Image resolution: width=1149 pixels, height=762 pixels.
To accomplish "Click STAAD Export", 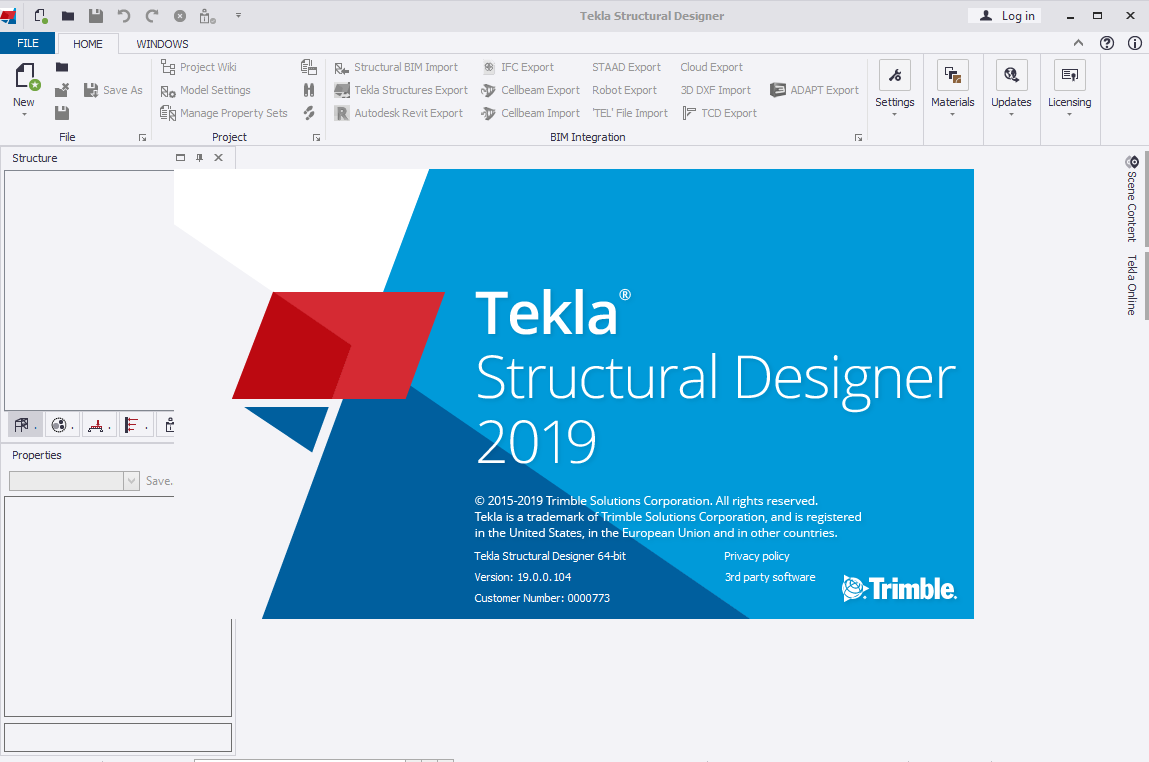I will click(x=627, y=67).
